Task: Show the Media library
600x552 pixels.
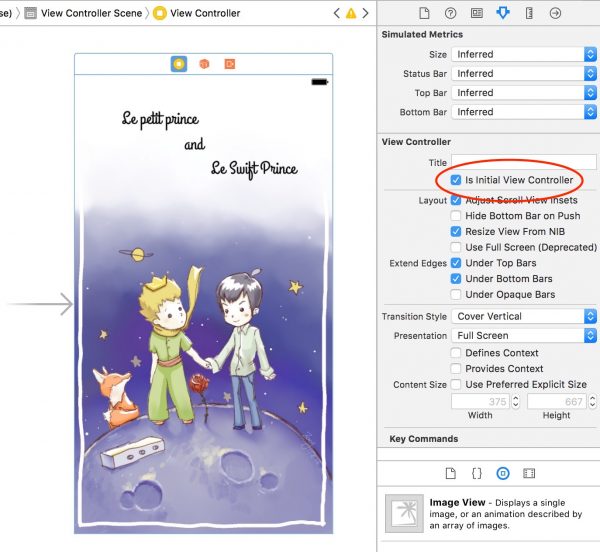Action: click(x=529, y=473)
